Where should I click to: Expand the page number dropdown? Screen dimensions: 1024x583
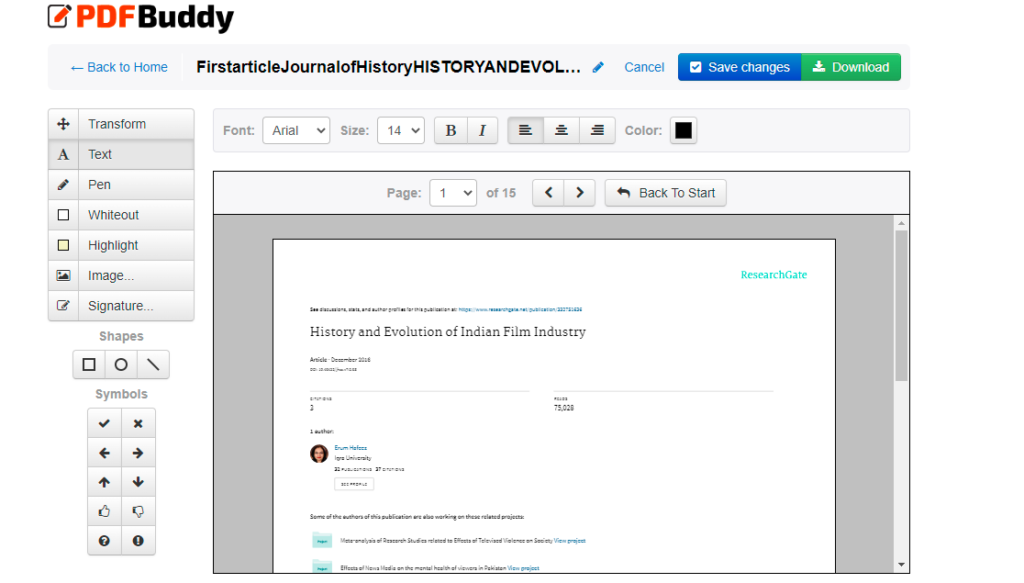(453, 193)
